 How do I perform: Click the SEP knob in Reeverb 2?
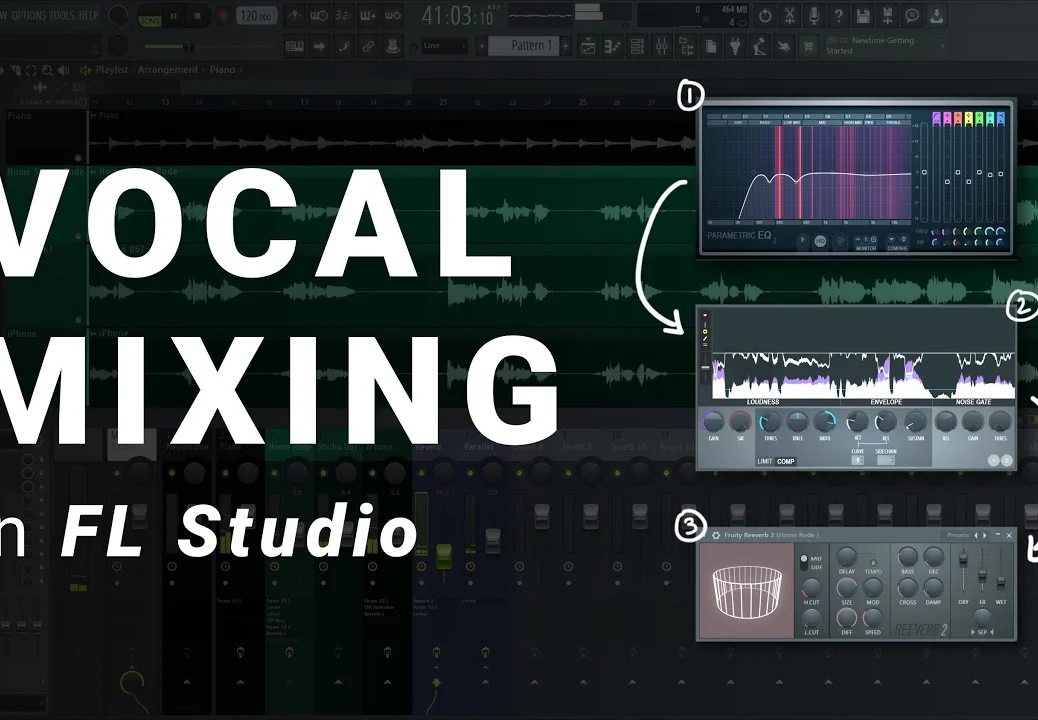coord(982,619)
